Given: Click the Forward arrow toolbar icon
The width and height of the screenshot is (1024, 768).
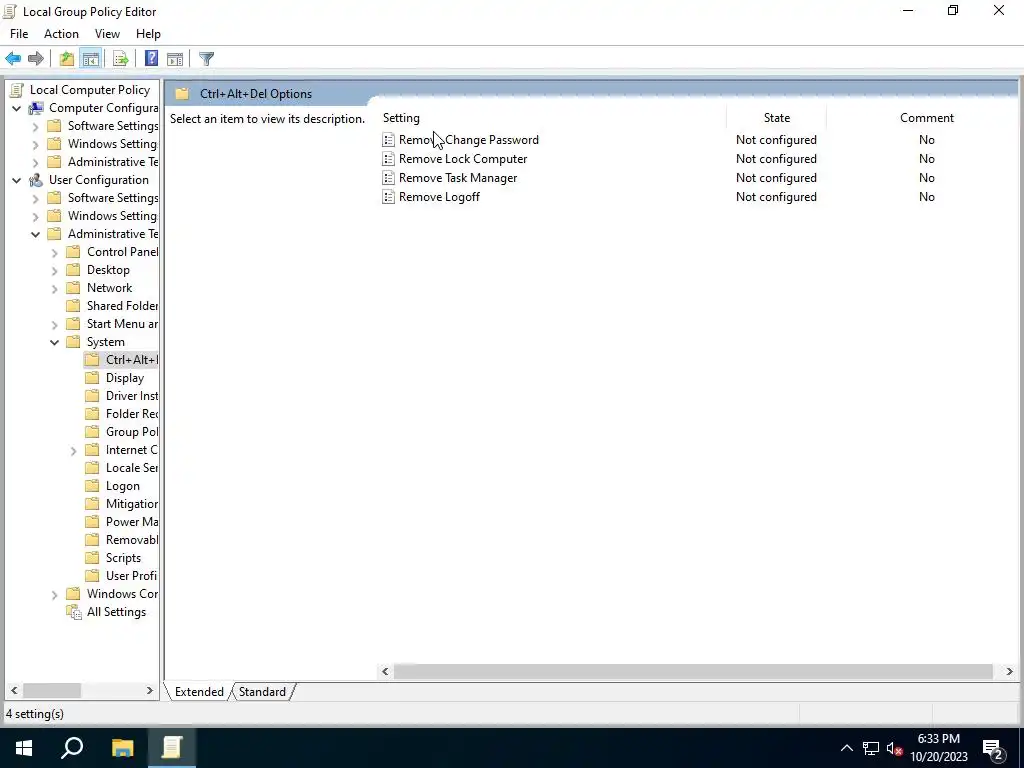Looking at the screenshot, I should (x=36, y=59).
